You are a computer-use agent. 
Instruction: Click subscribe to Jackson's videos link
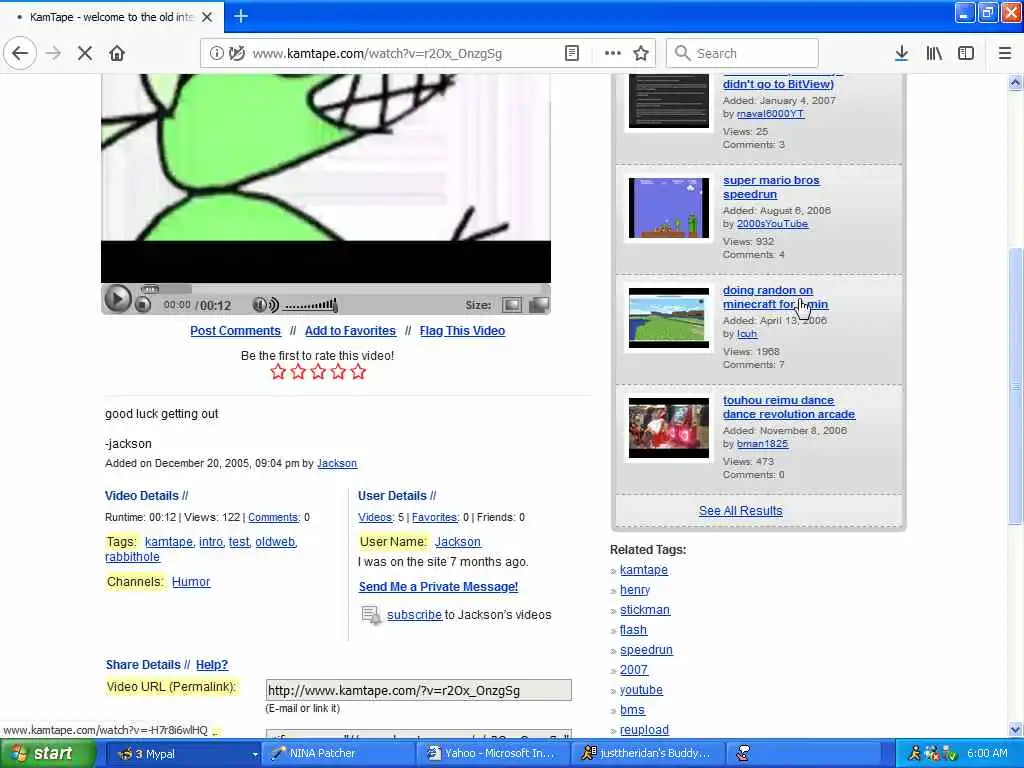[414, 615]
